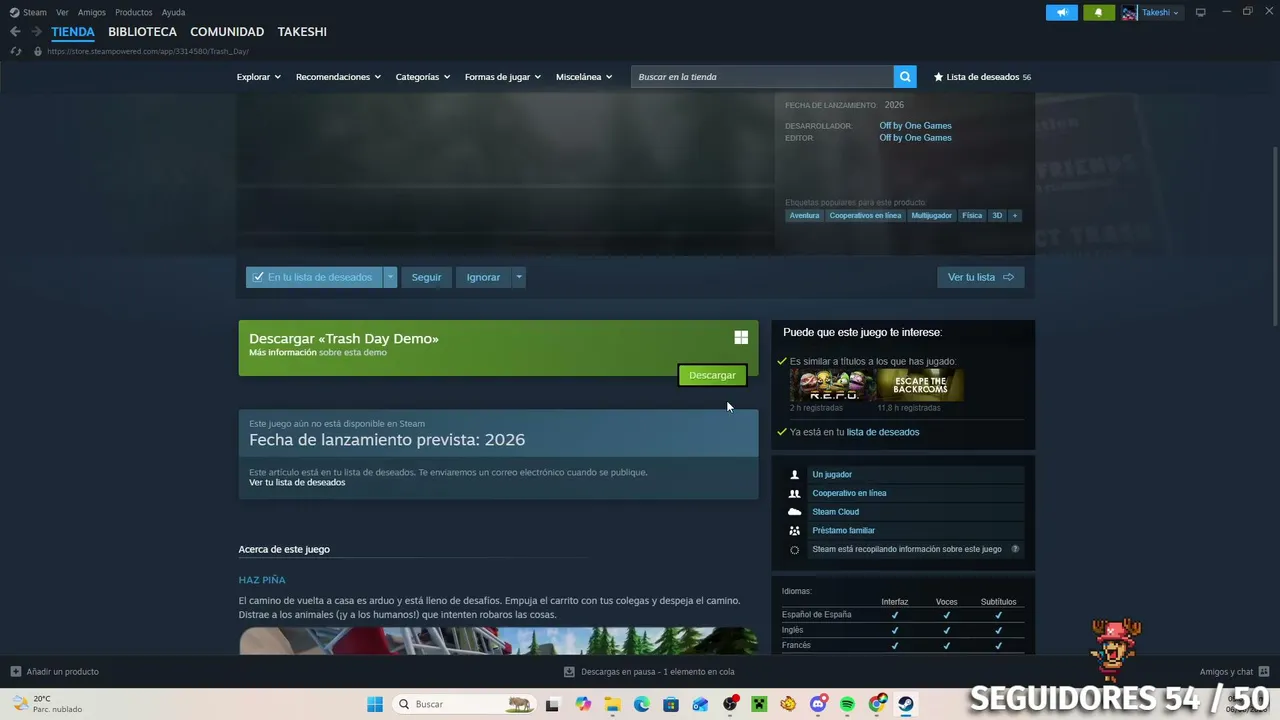
Task: Click the downloads status icon
Action: click(x=569, y=672)
